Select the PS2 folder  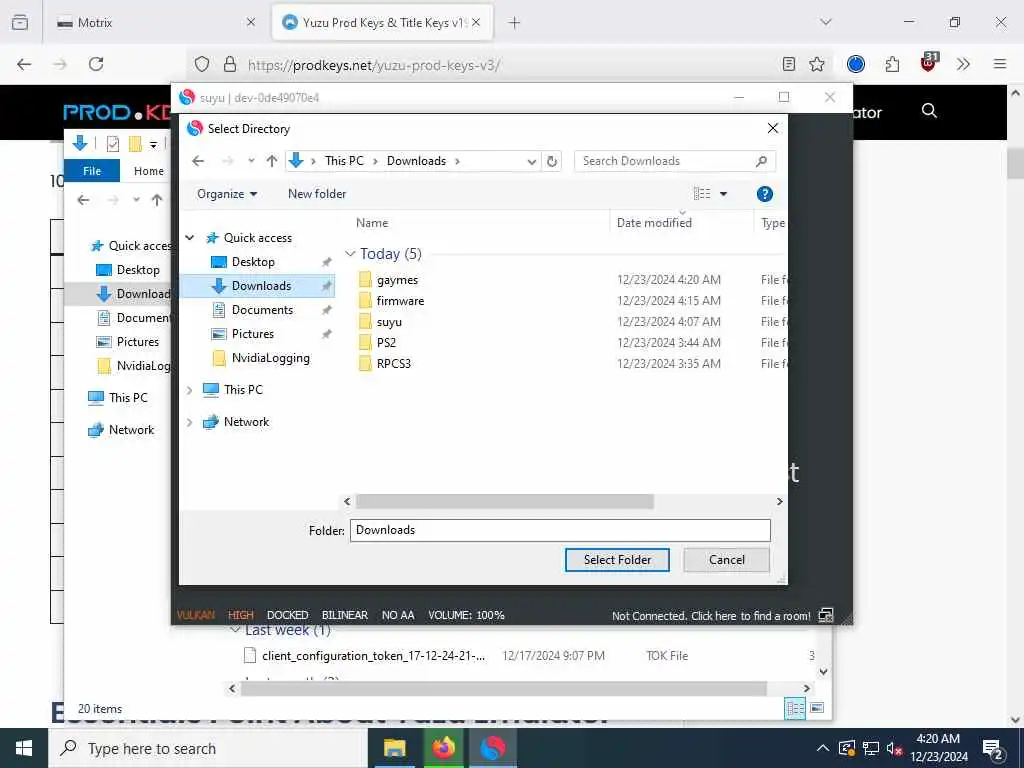386,343
